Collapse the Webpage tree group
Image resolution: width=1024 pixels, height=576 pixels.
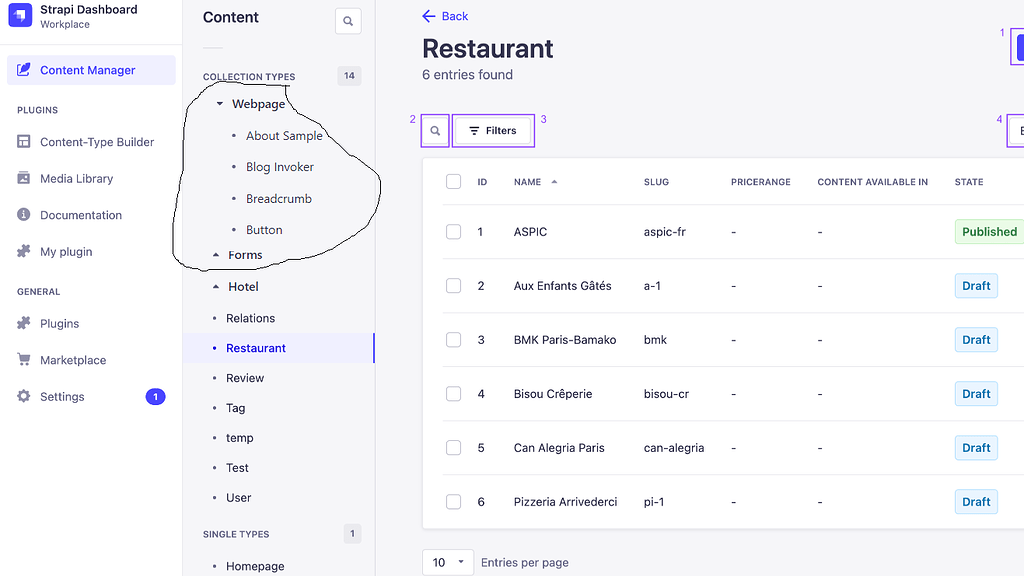(x=220, y=104)
